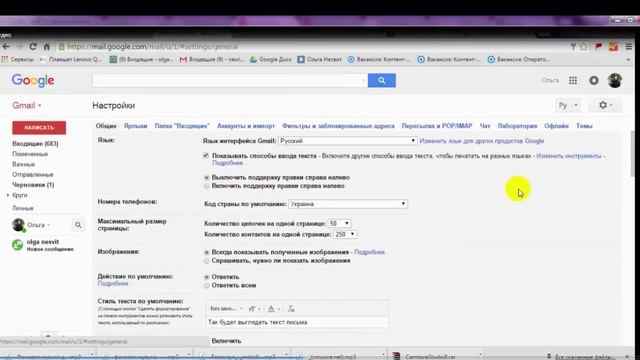The width and height of the screenshot is (640, 360).
Task: Click the Общие settings tab
Action: point(106,126)
